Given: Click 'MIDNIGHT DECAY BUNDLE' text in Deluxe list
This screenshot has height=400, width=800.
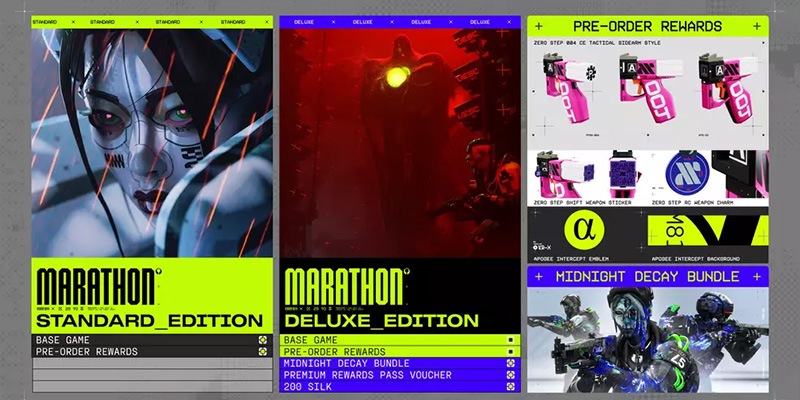Looking at the screenshot, I should [346, 363].
